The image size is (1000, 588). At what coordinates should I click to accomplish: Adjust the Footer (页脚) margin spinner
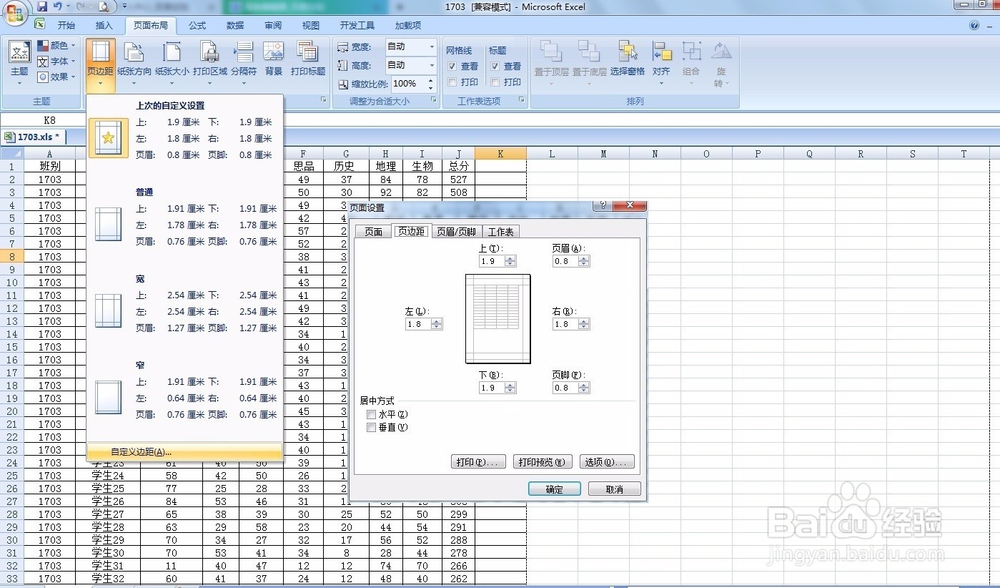[584, 388]
